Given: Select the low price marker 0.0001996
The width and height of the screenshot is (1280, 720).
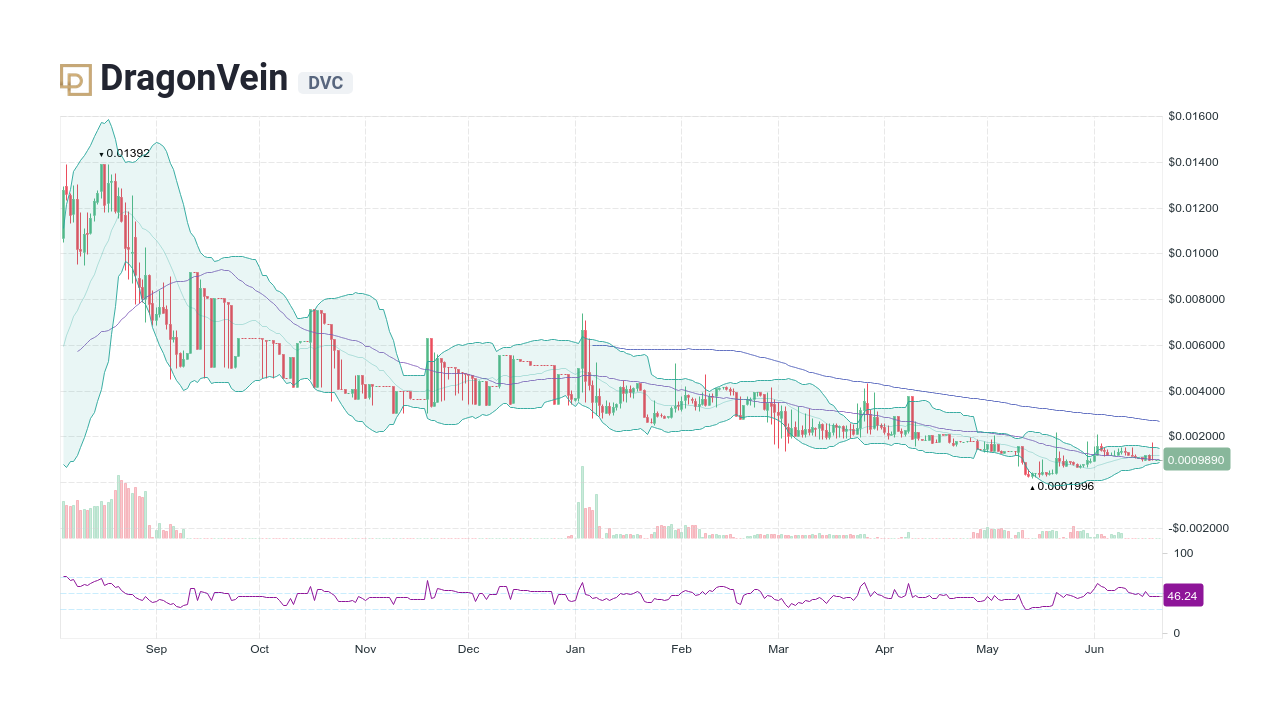Looking at the screenshot, I should point(1060,487).
